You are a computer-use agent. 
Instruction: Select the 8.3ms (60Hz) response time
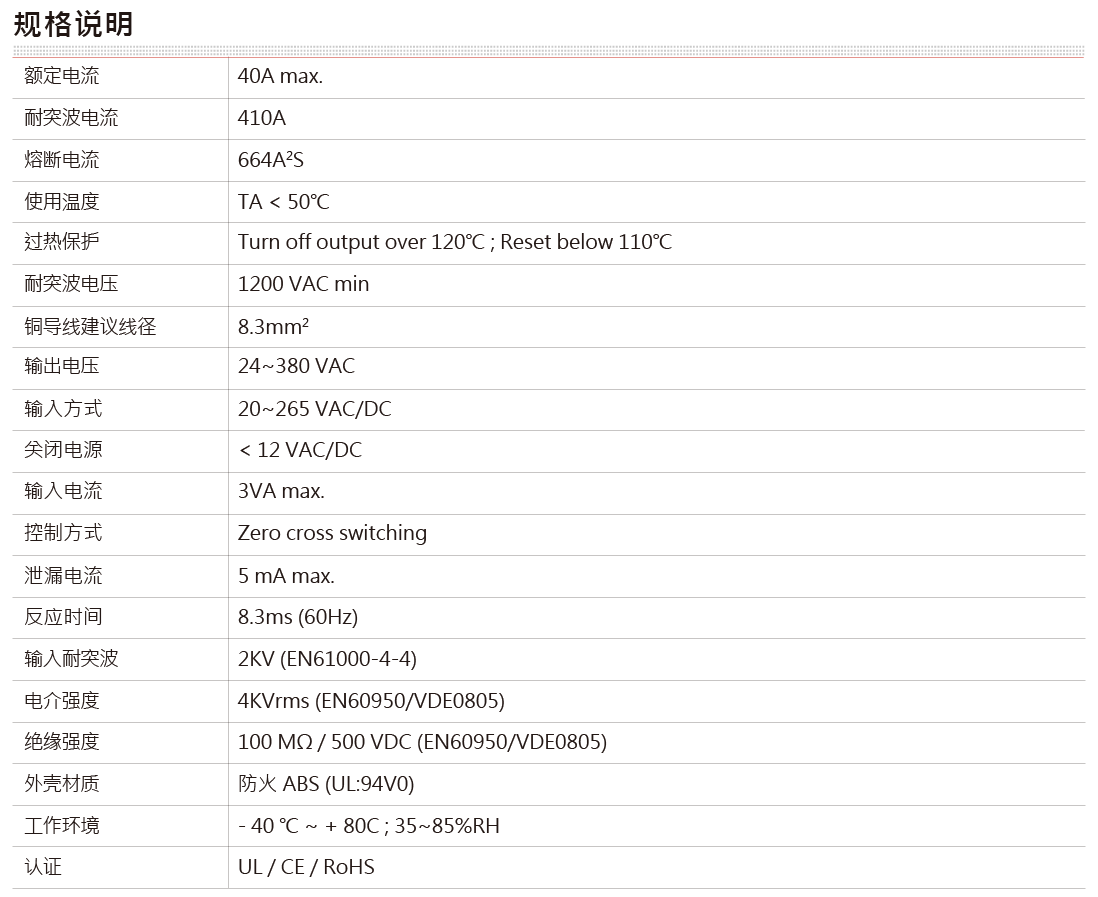[x=297, y=617]
